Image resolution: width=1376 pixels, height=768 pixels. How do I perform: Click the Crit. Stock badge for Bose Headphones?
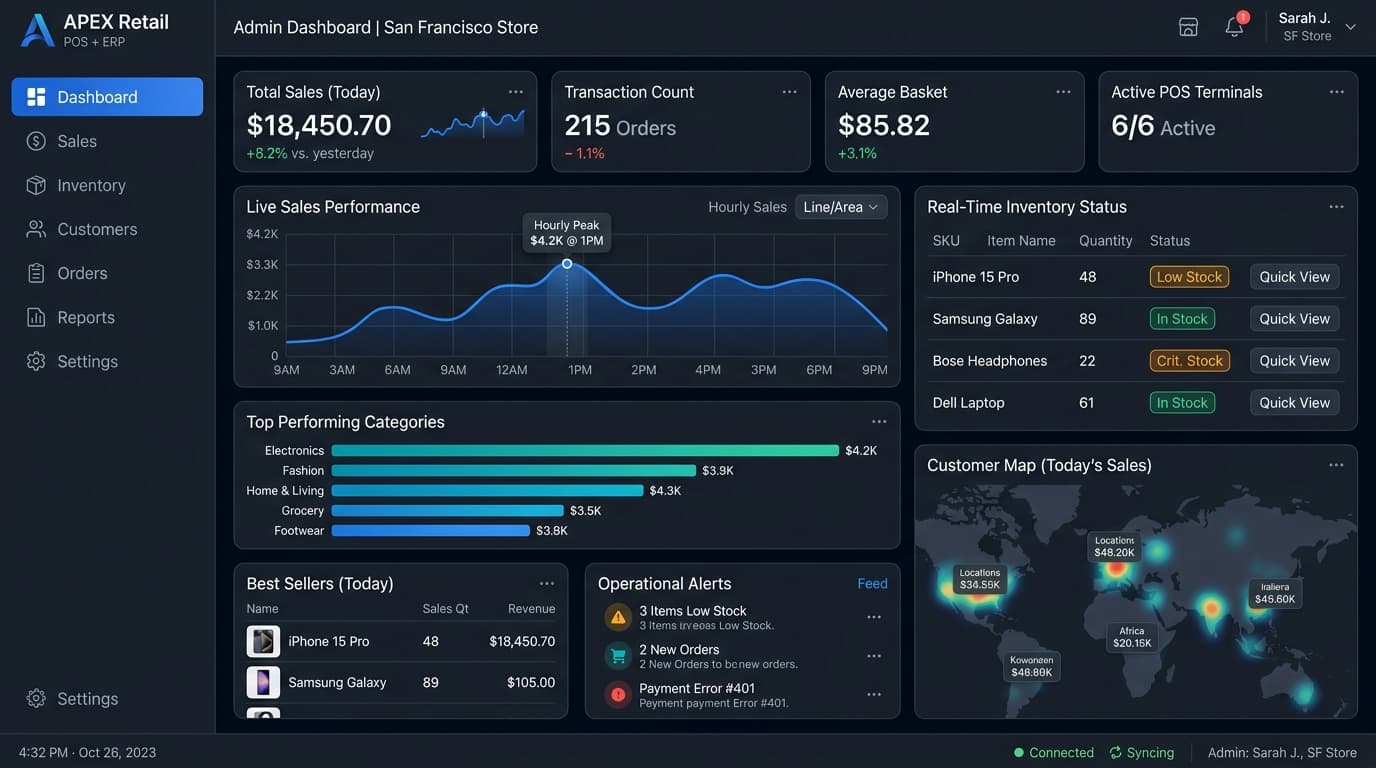pyautogui.click(x=1190, y=361)
